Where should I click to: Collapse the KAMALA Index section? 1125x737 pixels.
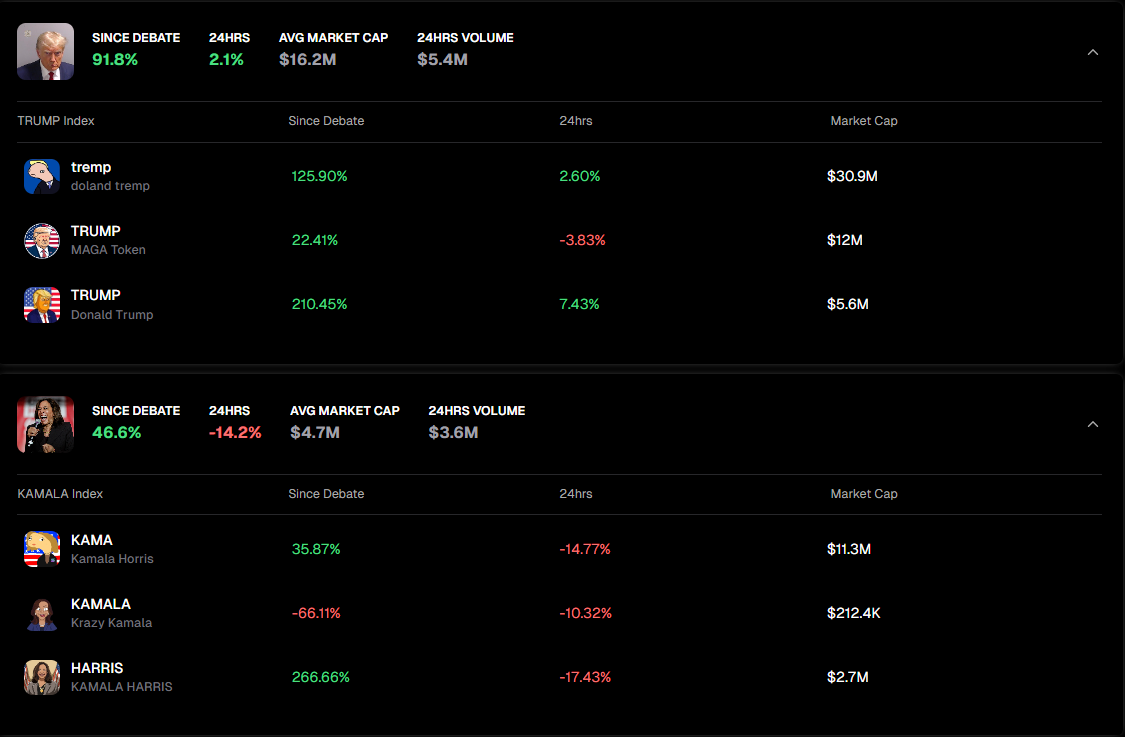1093,425
